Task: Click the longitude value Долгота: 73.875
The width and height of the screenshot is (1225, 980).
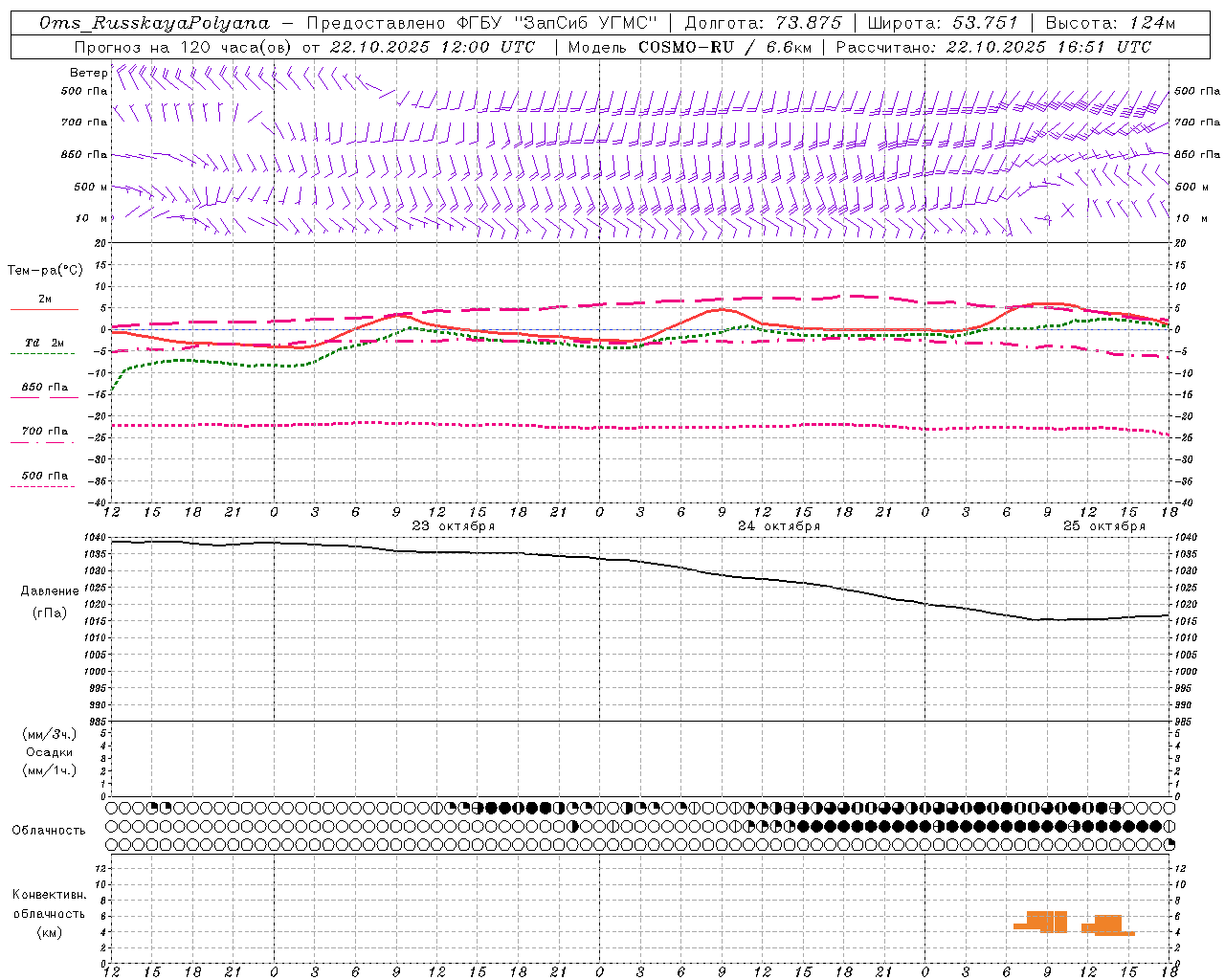Action: coord(764,23)
